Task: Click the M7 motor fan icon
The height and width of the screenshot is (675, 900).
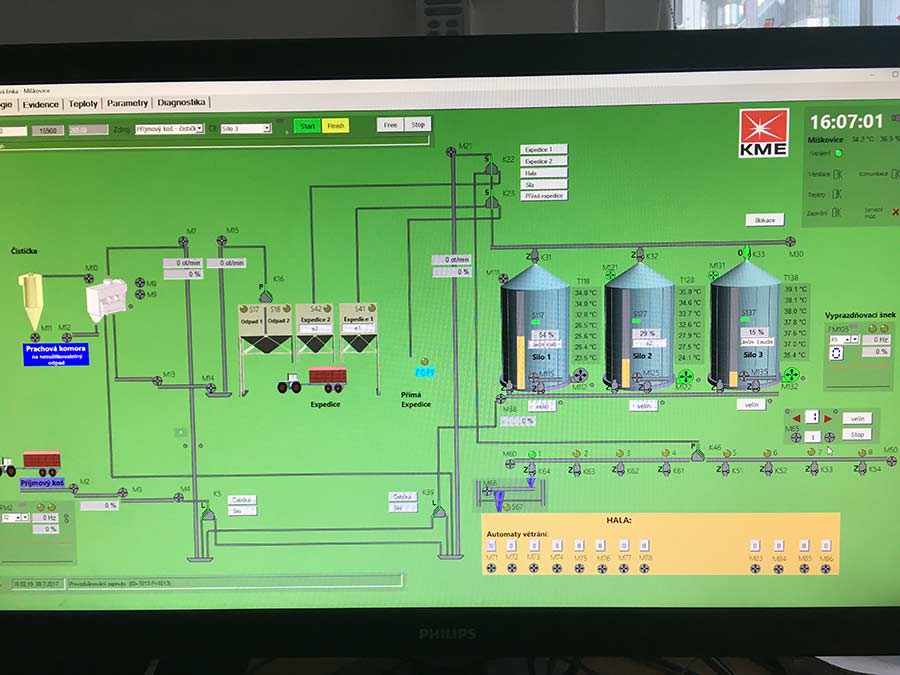Action: tap(183, 242)
